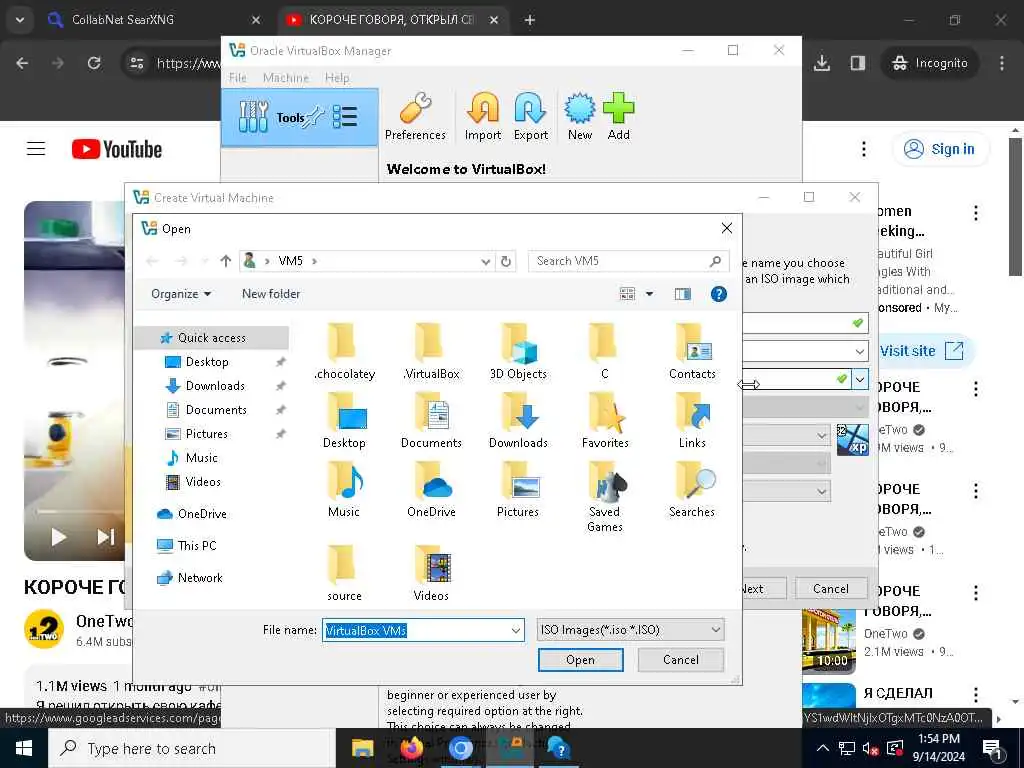Open the source folder
This screenshot has height=768, width=1024.
click(344, 573)
